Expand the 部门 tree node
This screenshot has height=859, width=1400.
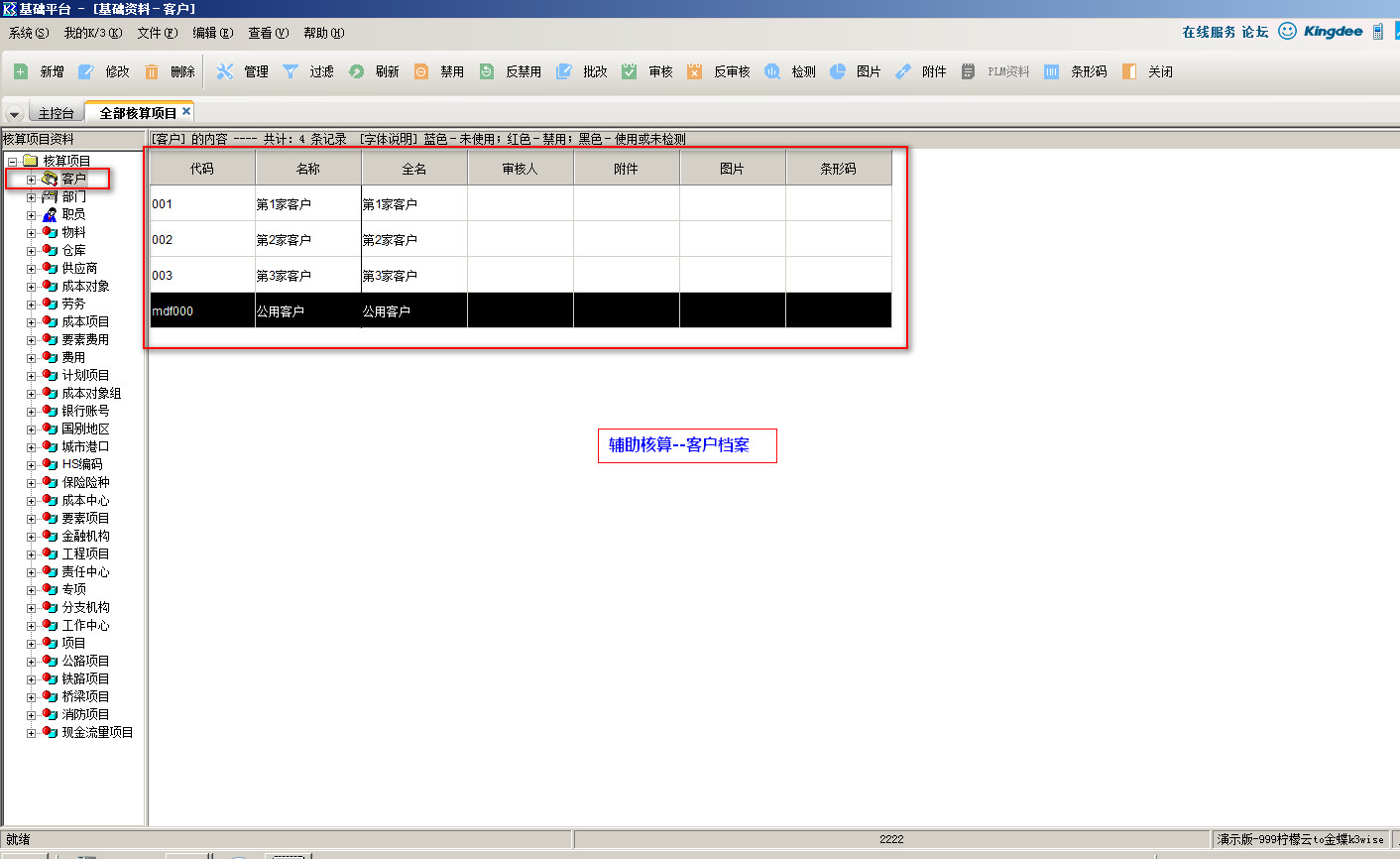[x=31, y=197]
